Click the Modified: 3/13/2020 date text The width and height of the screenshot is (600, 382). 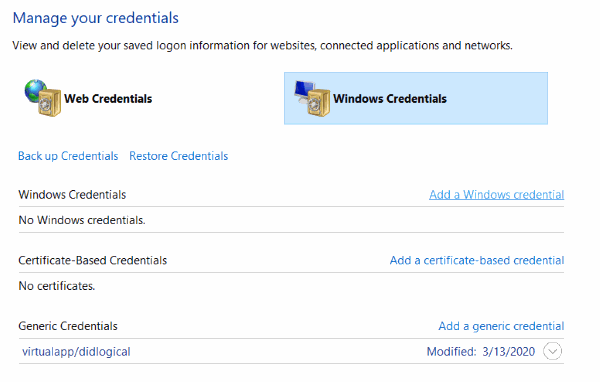[x=481, y=352]
